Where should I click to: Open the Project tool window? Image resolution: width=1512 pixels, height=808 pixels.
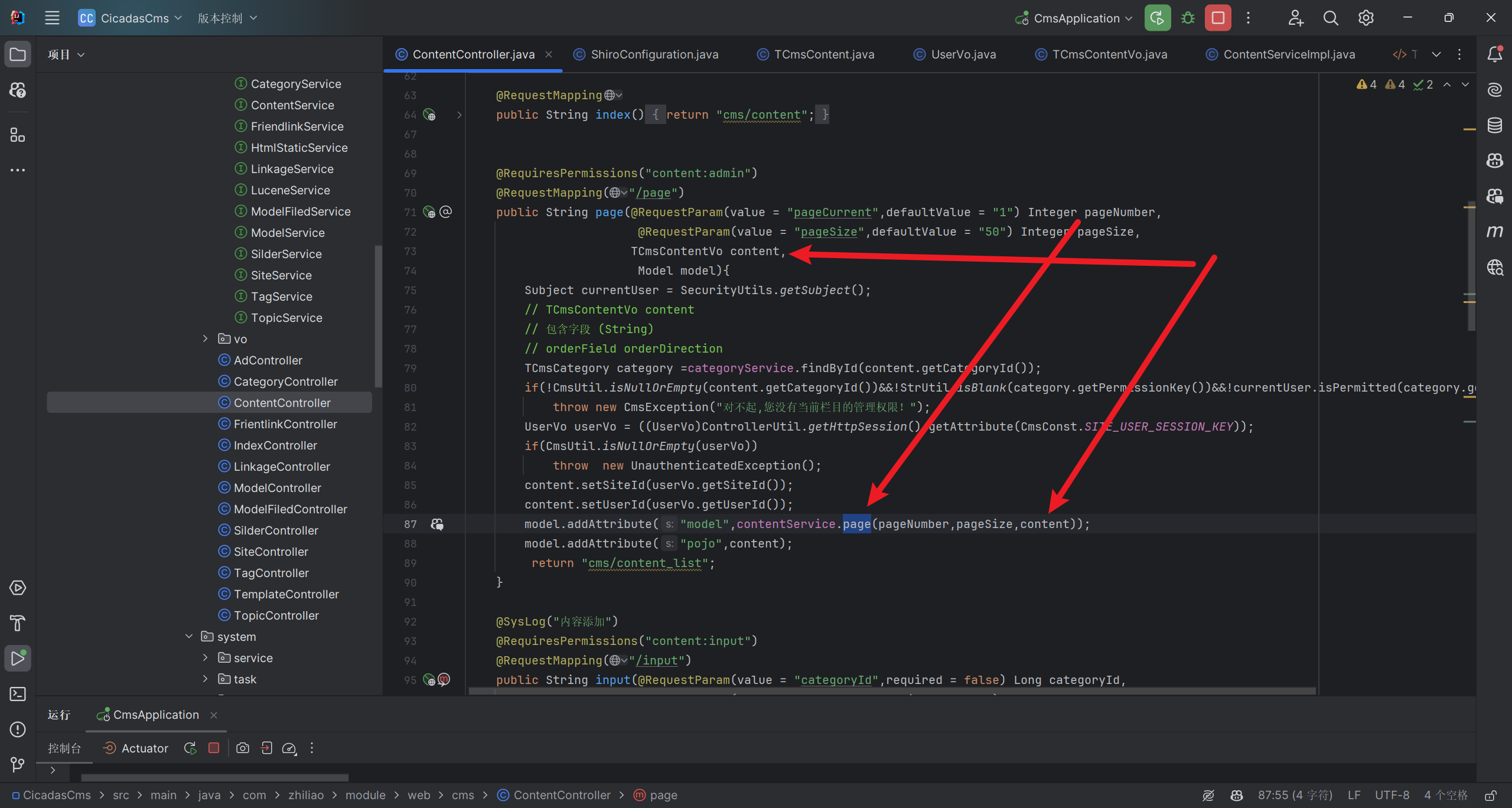[x=18, y=54]
